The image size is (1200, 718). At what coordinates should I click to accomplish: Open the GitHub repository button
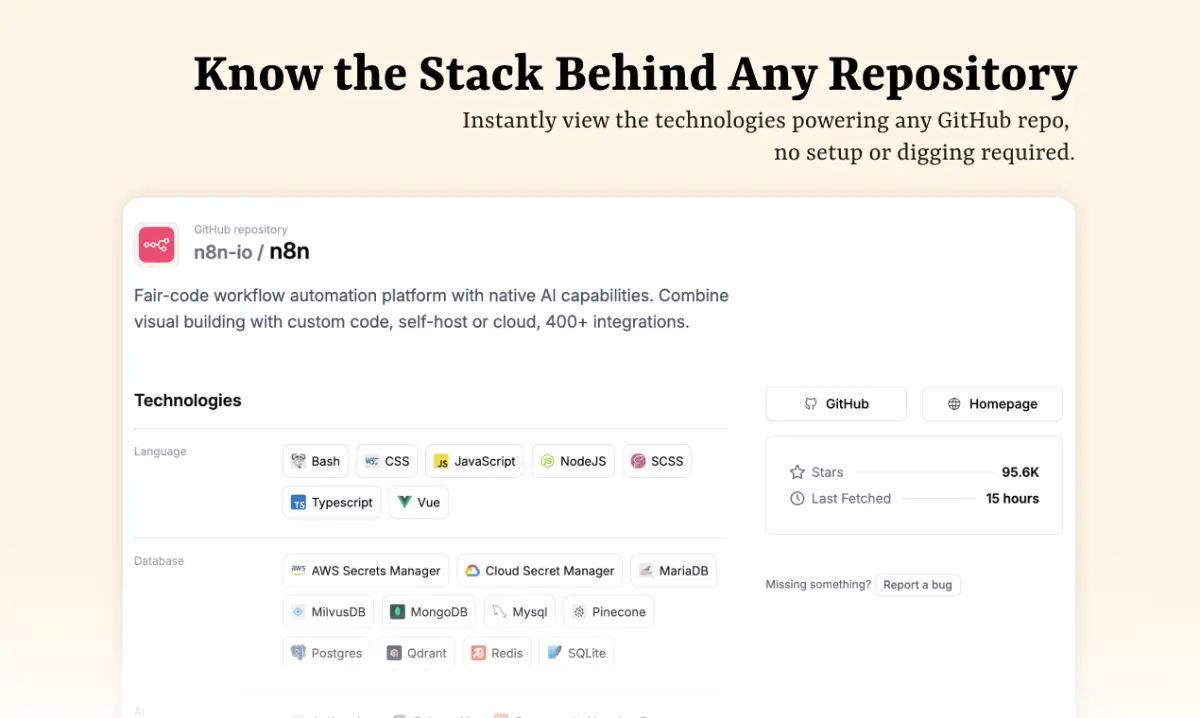(836, 403)
